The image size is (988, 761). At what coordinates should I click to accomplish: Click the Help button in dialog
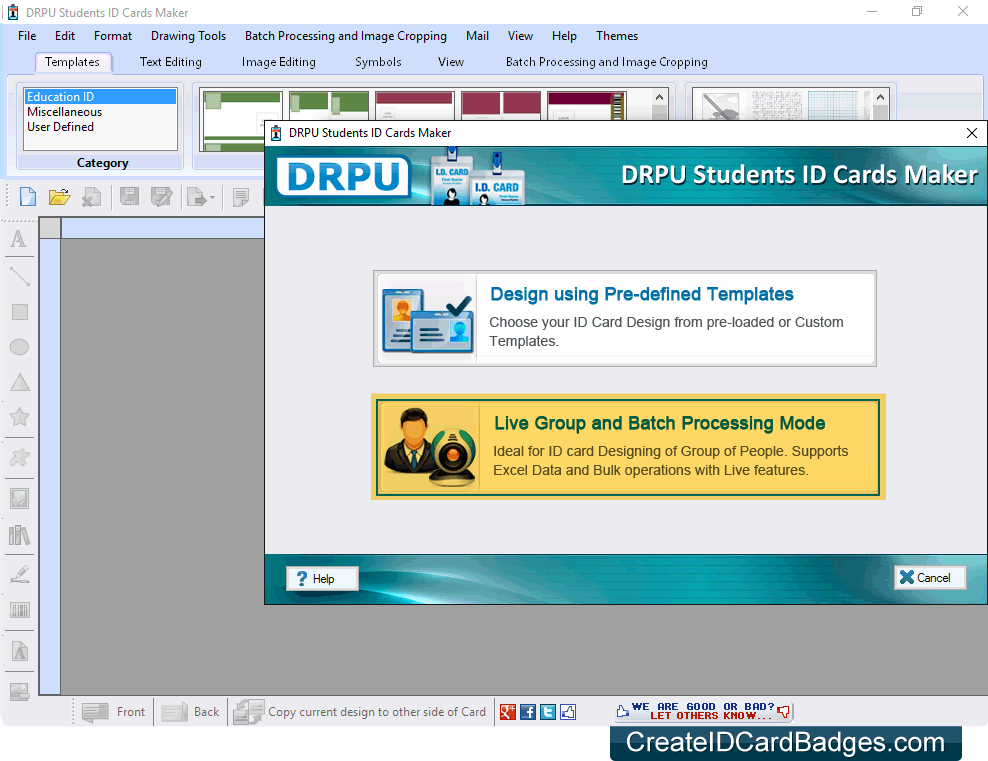pyautogui.click(x=323, y=578)
